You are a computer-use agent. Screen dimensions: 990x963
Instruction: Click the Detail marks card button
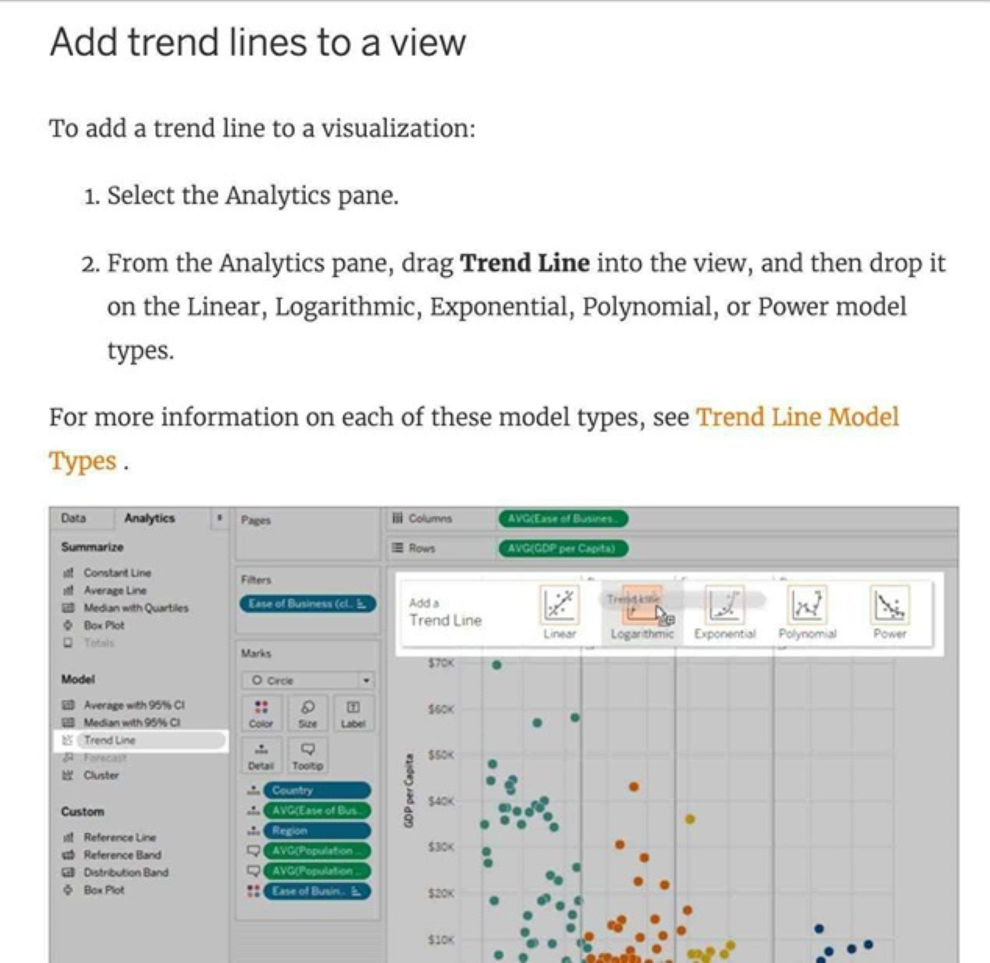[260, 754]
